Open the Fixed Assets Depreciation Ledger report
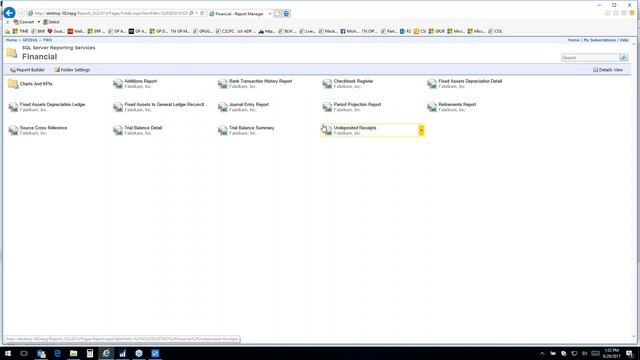Screen dimensions: 640x360 pos(52,104)
